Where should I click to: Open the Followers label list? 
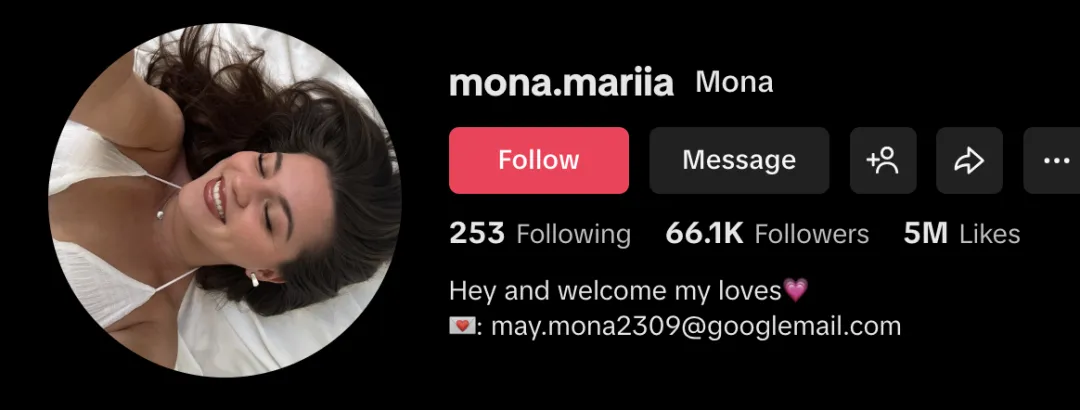[x=812, y=234]
